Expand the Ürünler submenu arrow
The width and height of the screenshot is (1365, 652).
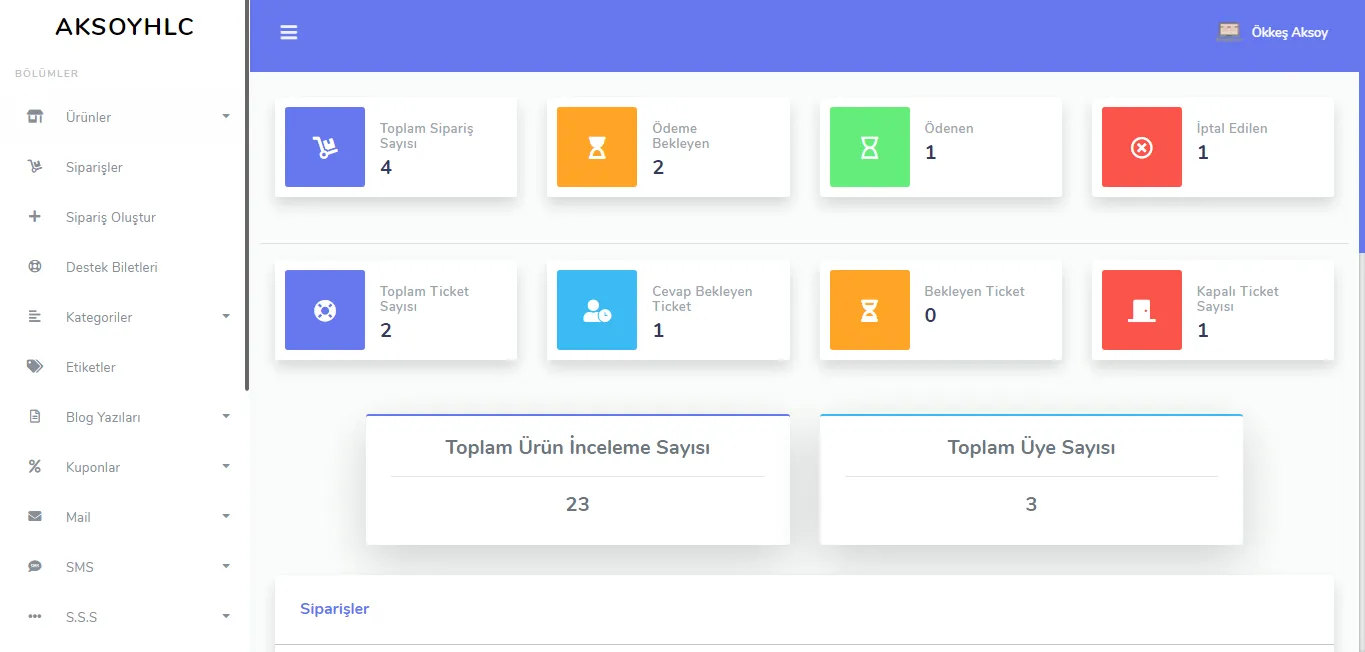(x=226, y=117)
